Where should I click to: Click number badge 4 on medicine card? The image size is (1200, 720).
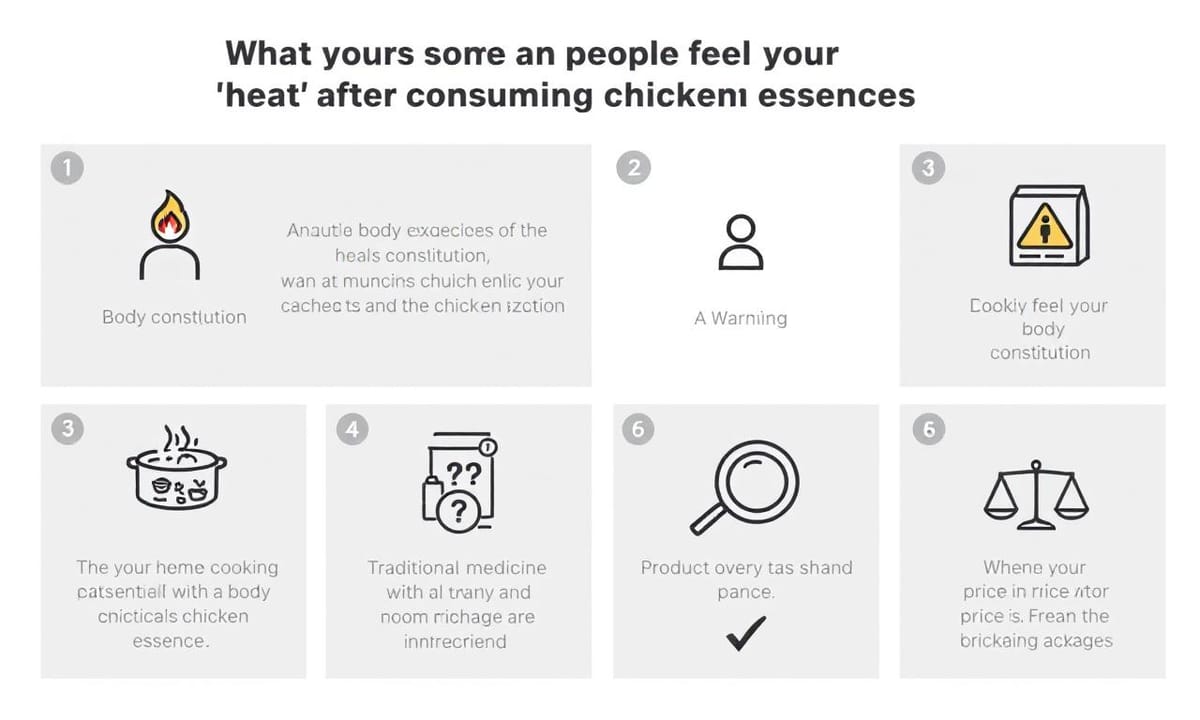pos(352,429)
